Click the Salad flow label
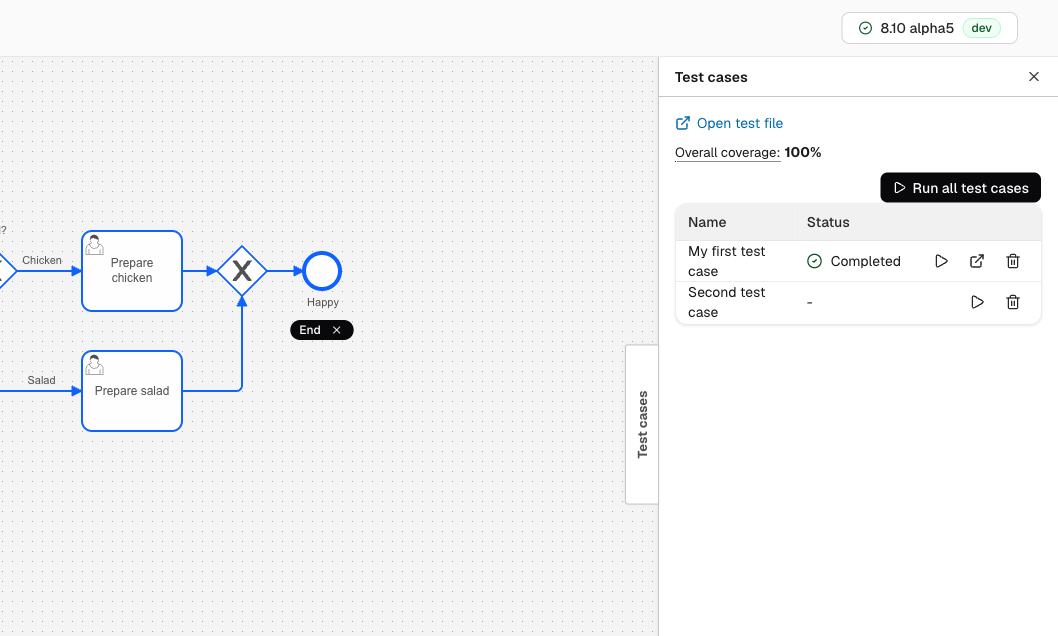This screenshot has width=1058, height=636. [41, 380]
